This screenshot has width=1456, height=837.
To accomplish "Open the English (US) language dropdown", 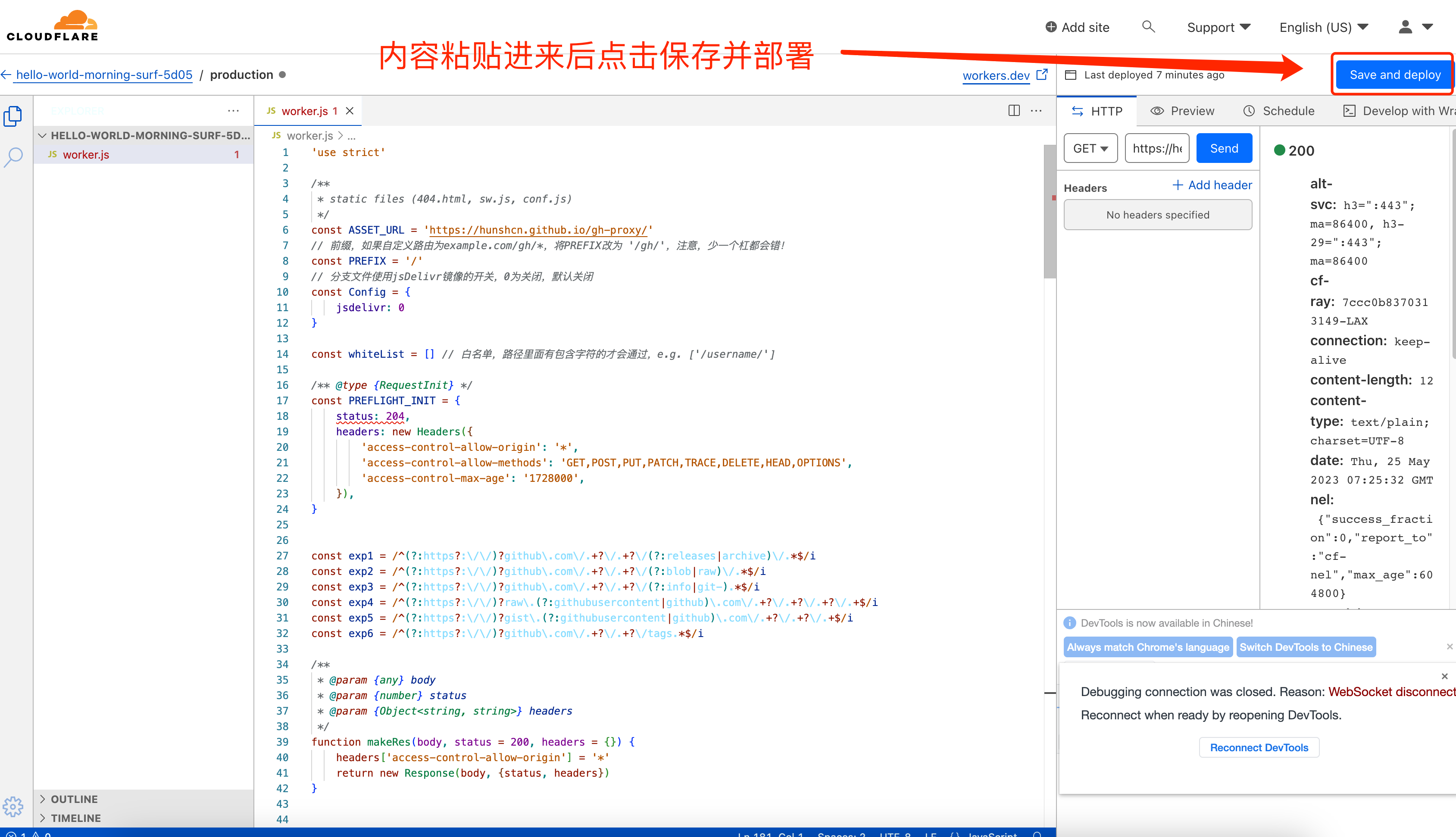I will pos(1323,27).
